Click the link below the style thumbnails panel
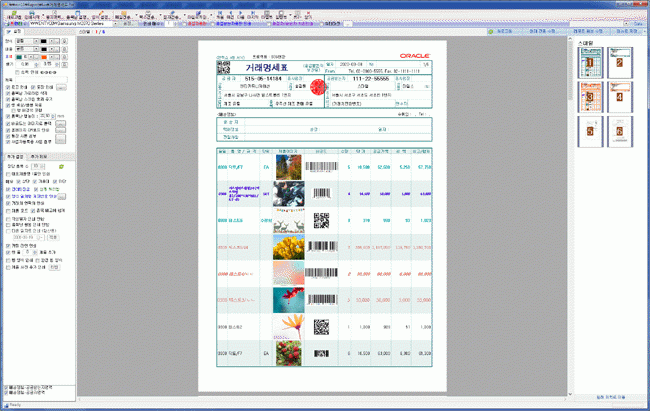Viewport: 650px width, 411px height. (611, 397)
